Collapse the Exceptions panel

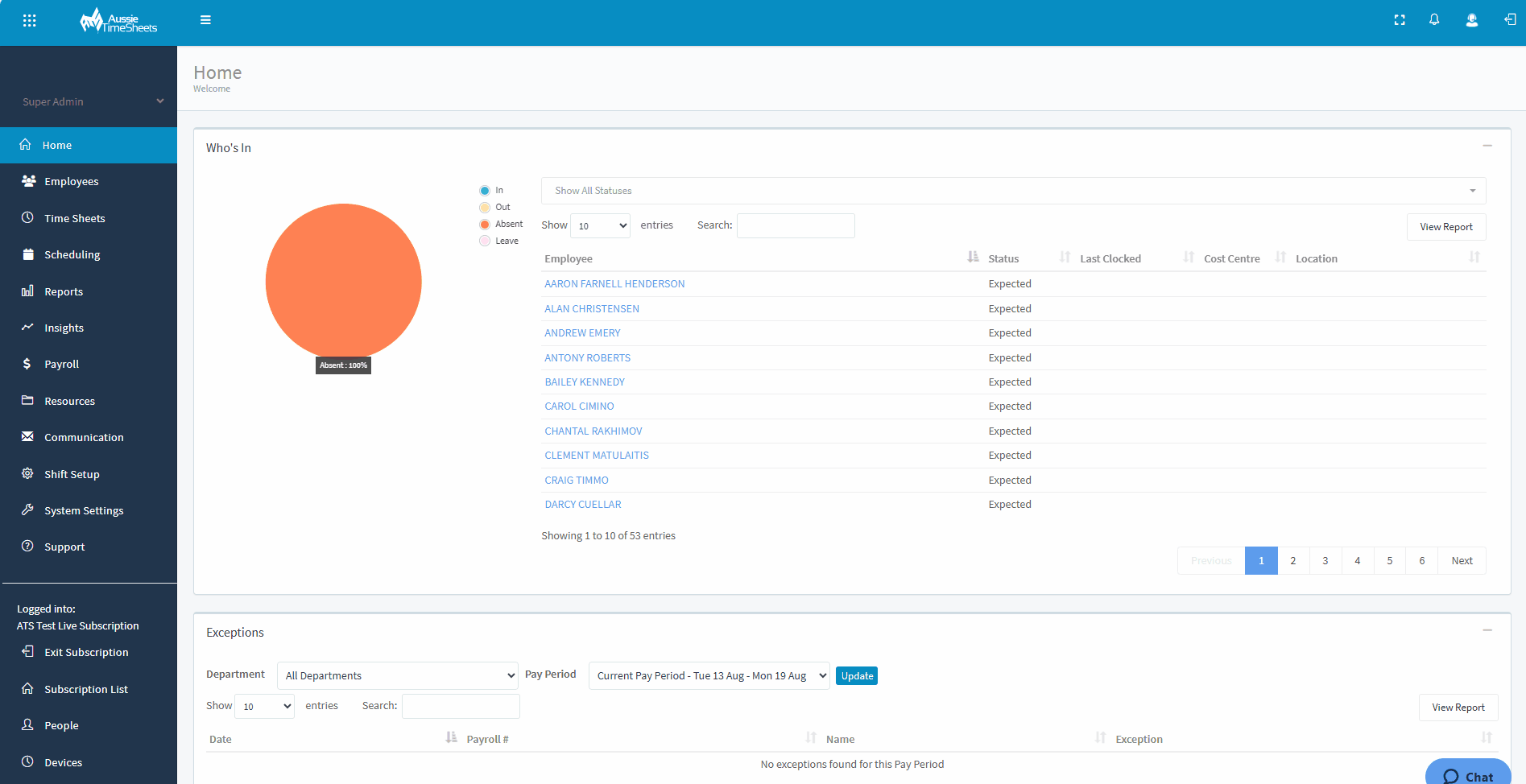tap(1487, 630)
